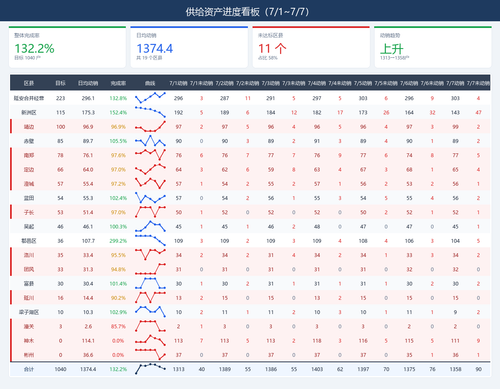This screenshot has width=500, height=389.
Task: Click the 175.3 daily average cell
Action: pyautogui.click(x=88, y=113)
